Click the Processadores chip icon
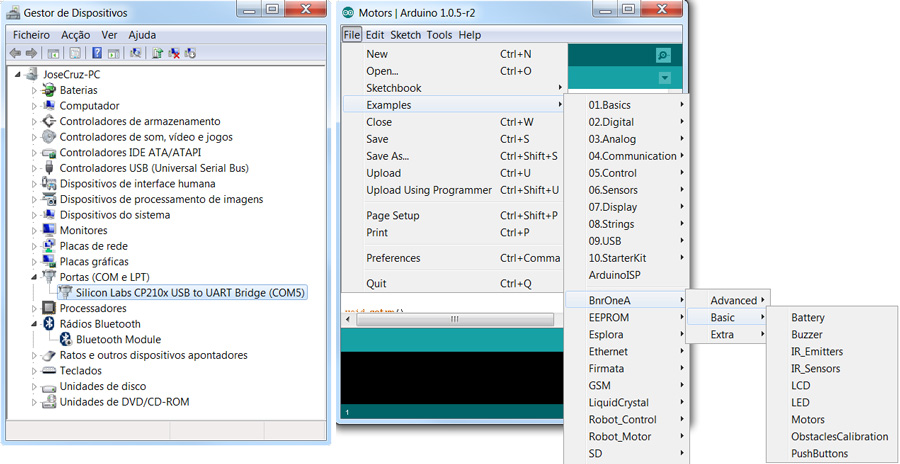Screen dimensions: 900x464 pos(50,308)
